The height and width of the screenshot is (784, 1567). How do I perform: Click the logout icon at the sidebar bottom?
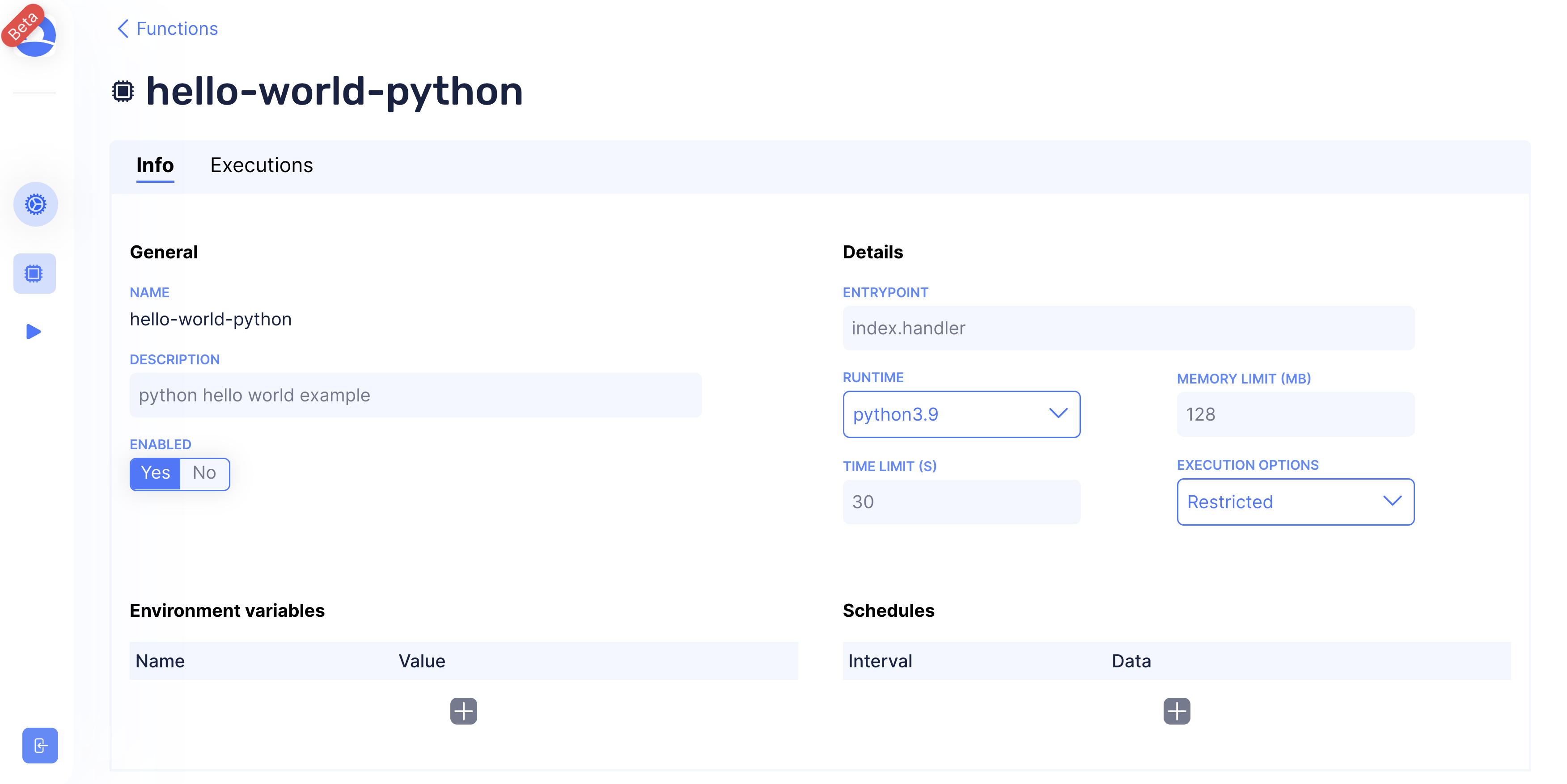point(40,745)
